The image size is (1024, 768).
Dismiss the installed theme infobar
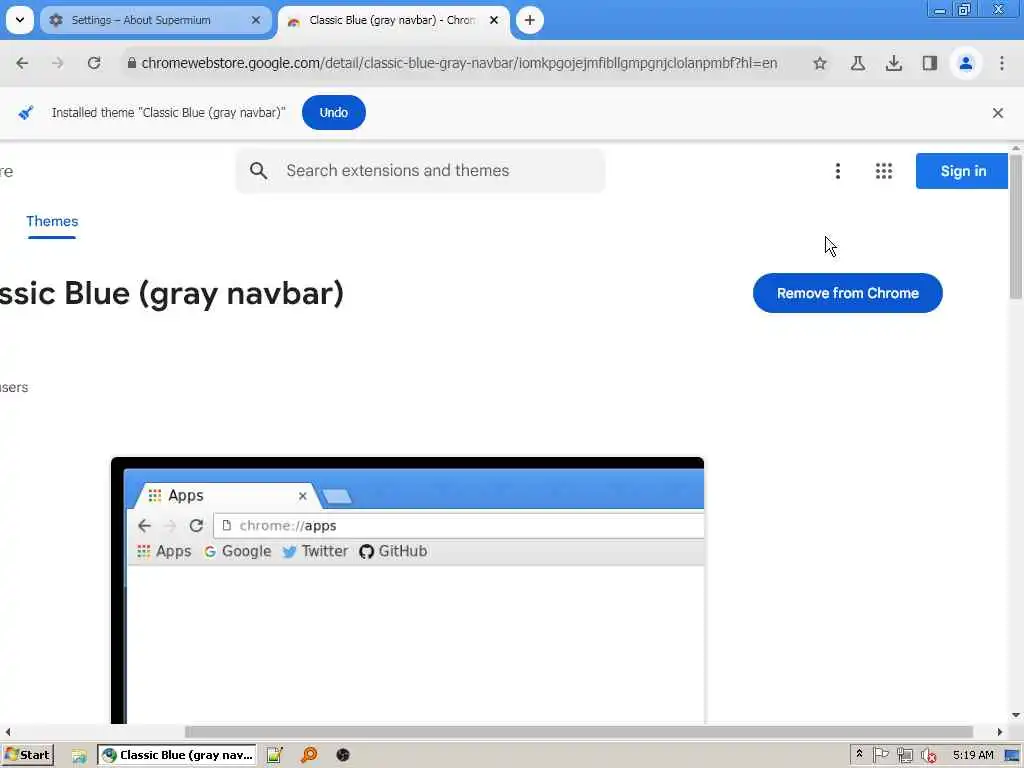pyautogui.click(x=997, y=113)
